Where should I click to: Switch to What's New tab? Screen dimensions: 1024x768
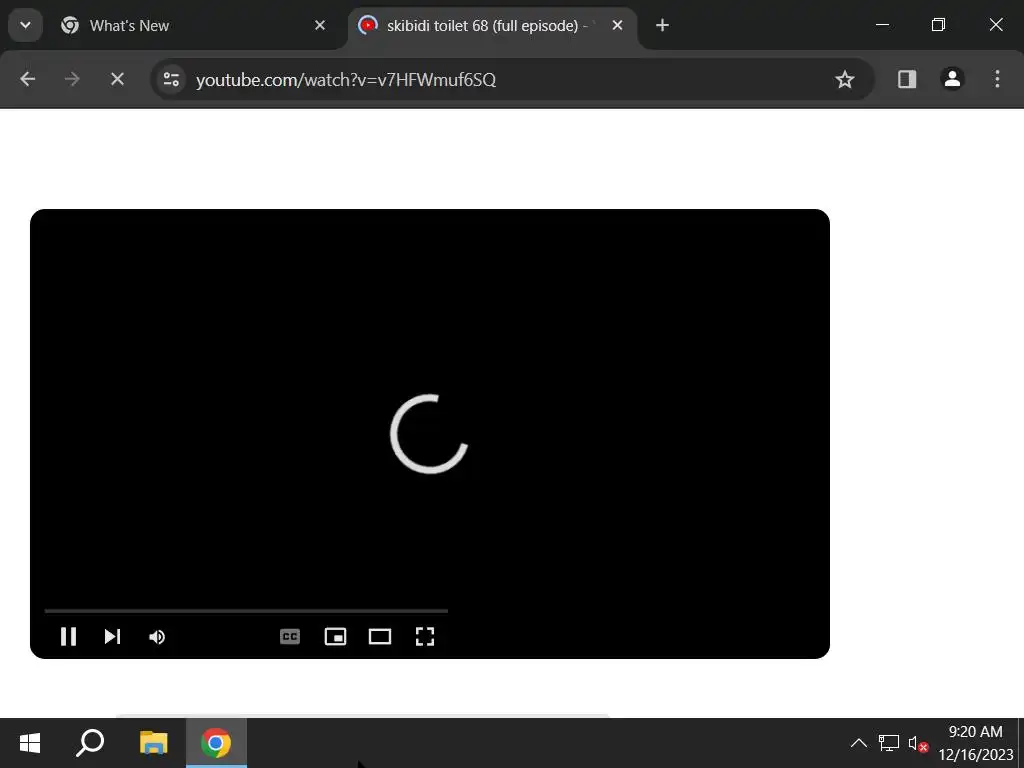pyautogui.click(x=193, y=25)
